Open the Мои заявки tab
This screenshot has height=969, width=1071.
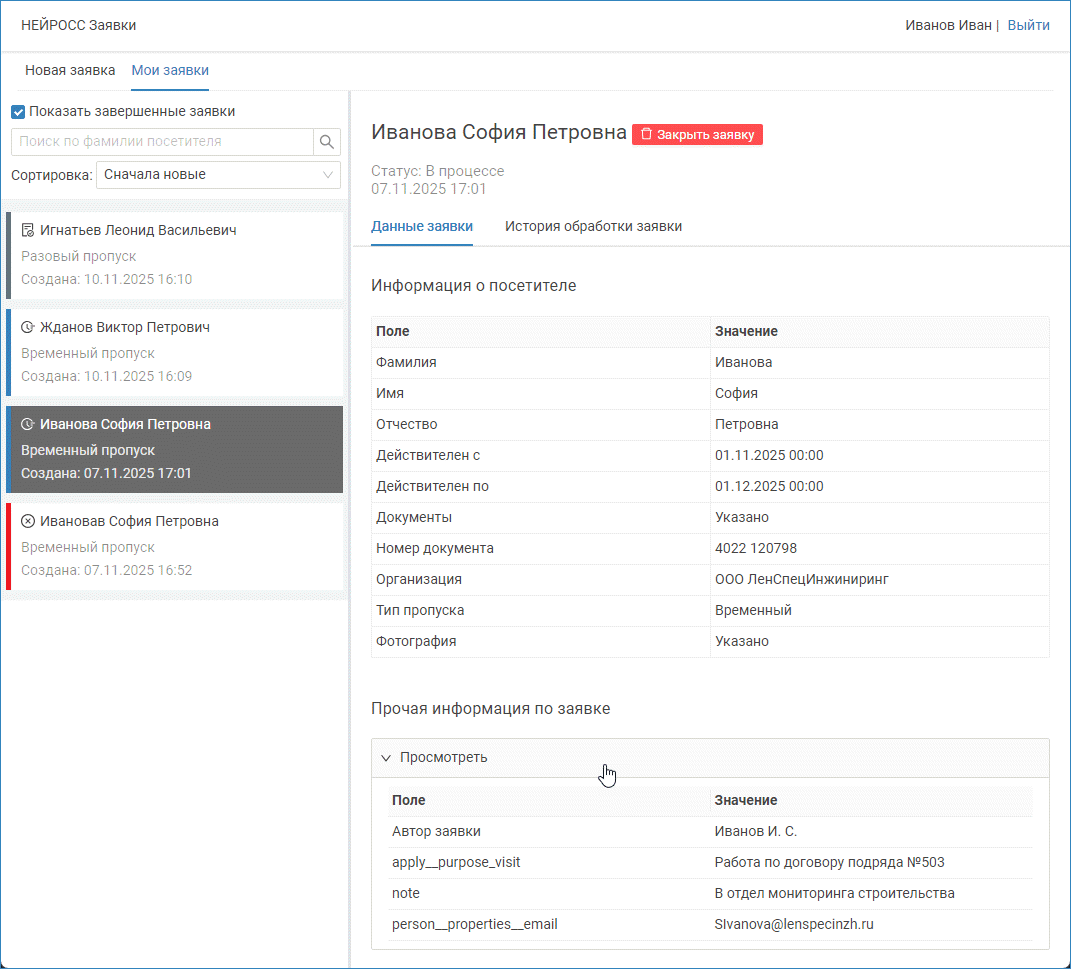pyautogui.click(x=170, y=70)
